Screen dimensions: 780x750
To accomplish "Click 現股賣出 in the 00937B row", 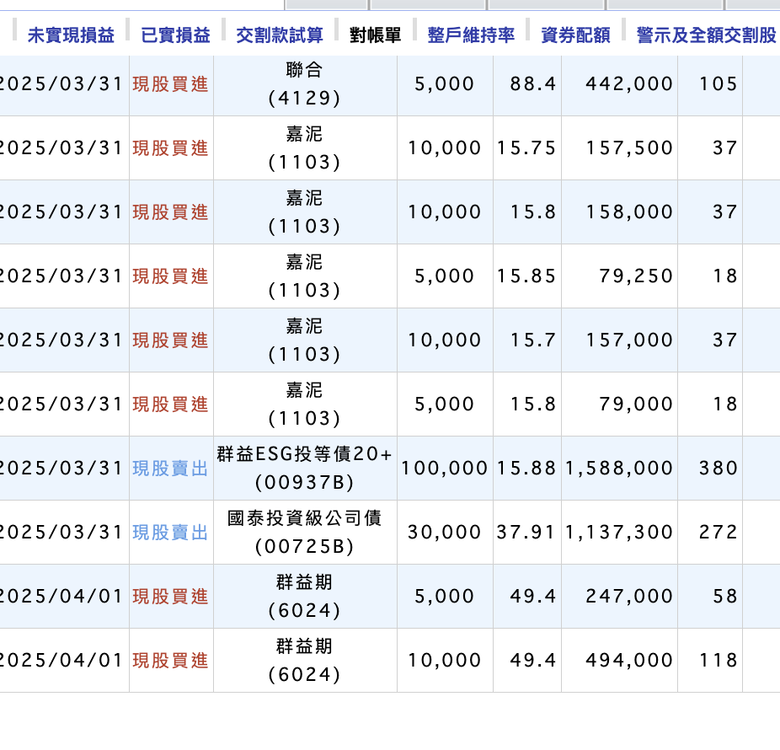I will pyautogui.click(x=170, y=469).
